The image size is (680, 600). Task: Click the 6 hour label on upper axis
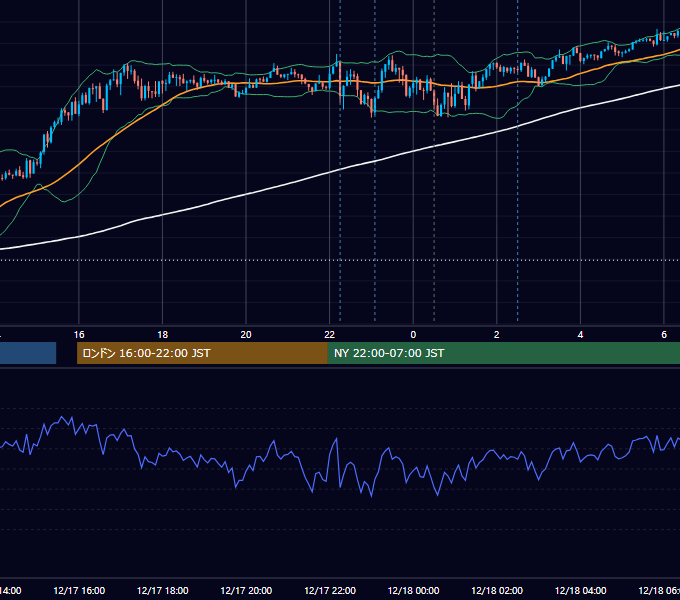point(664,335)
